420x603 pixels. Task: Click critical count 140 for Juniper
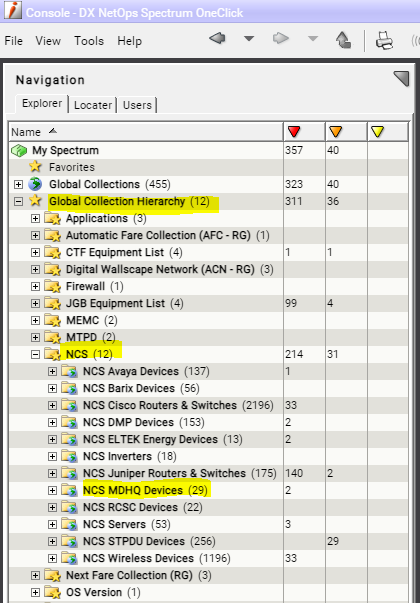[x=294, y=473]
